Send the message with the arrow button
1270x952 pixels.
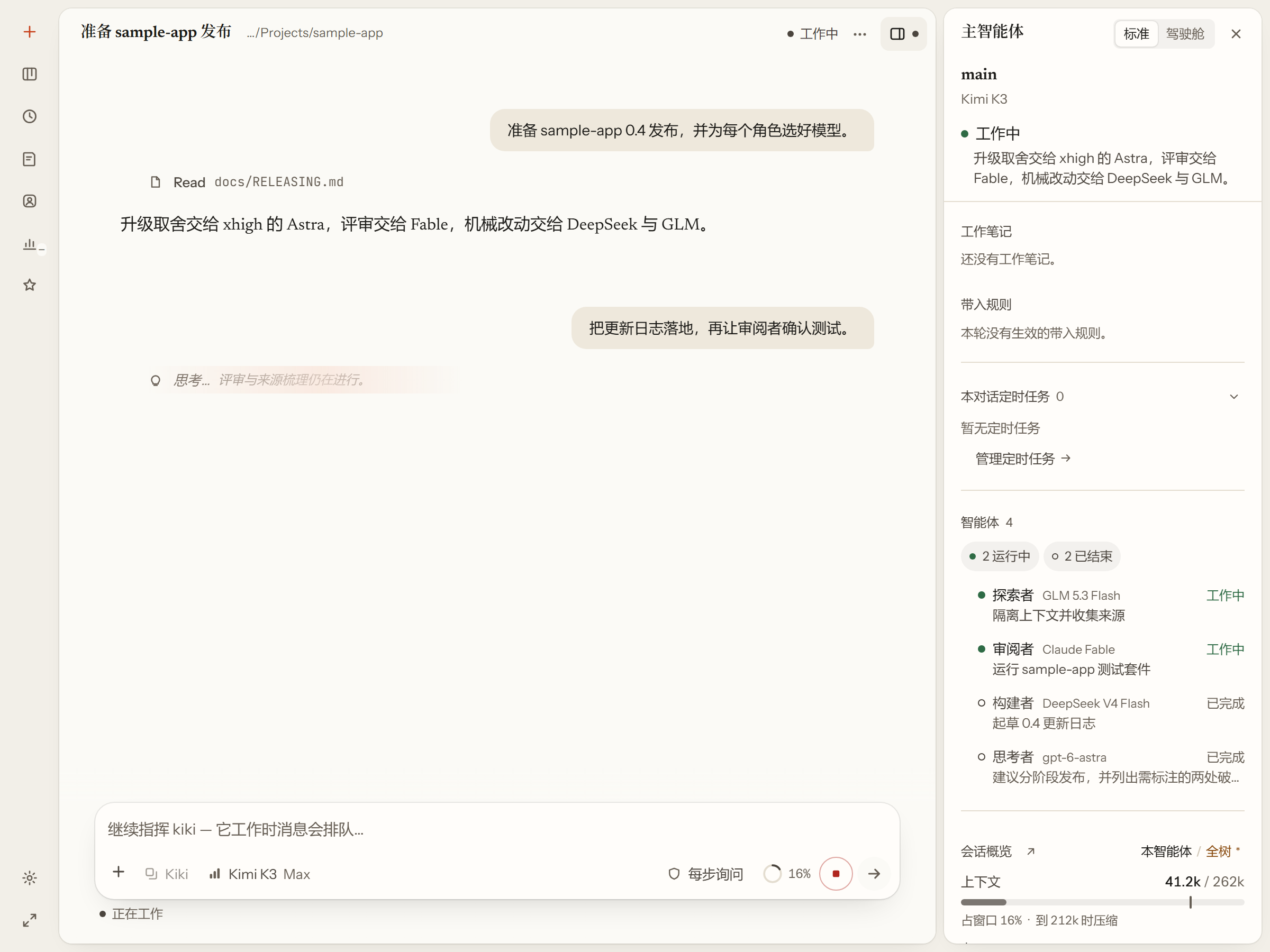click(x=874, y=874)
